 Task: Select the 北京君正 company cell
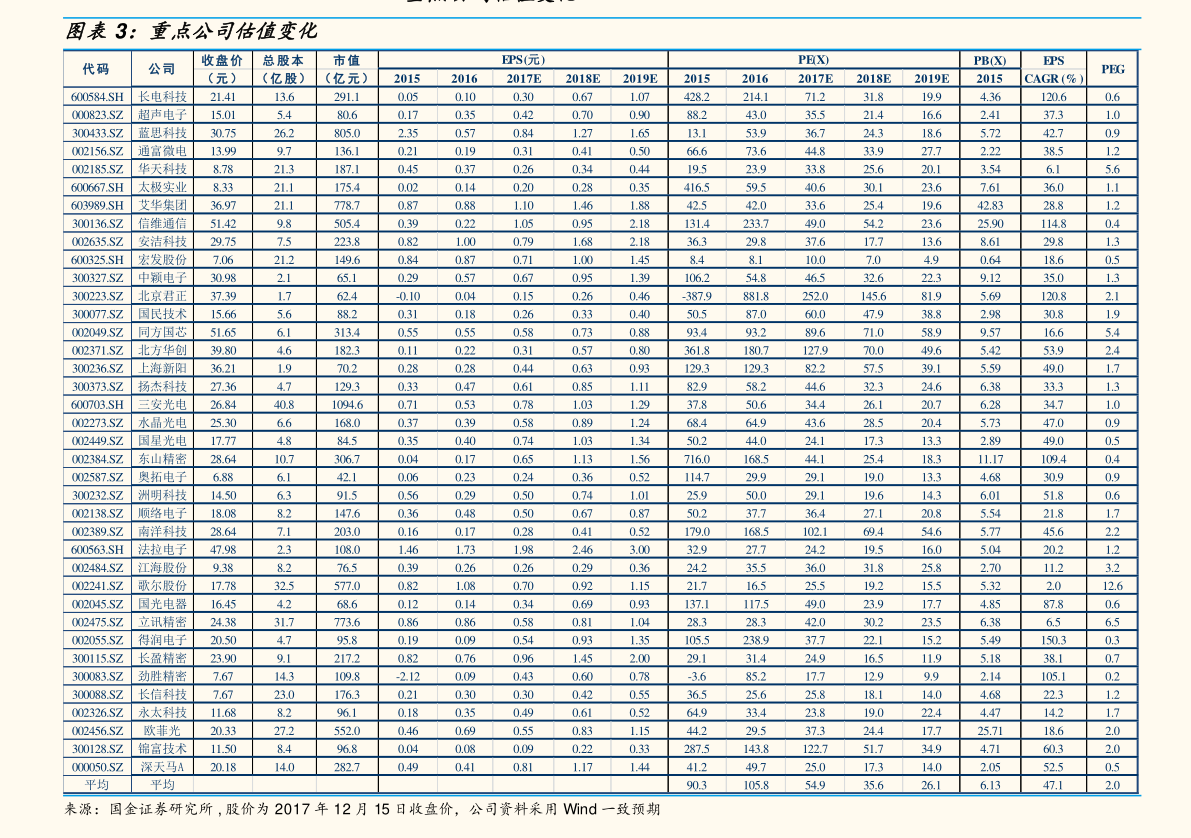pos(162,296)
